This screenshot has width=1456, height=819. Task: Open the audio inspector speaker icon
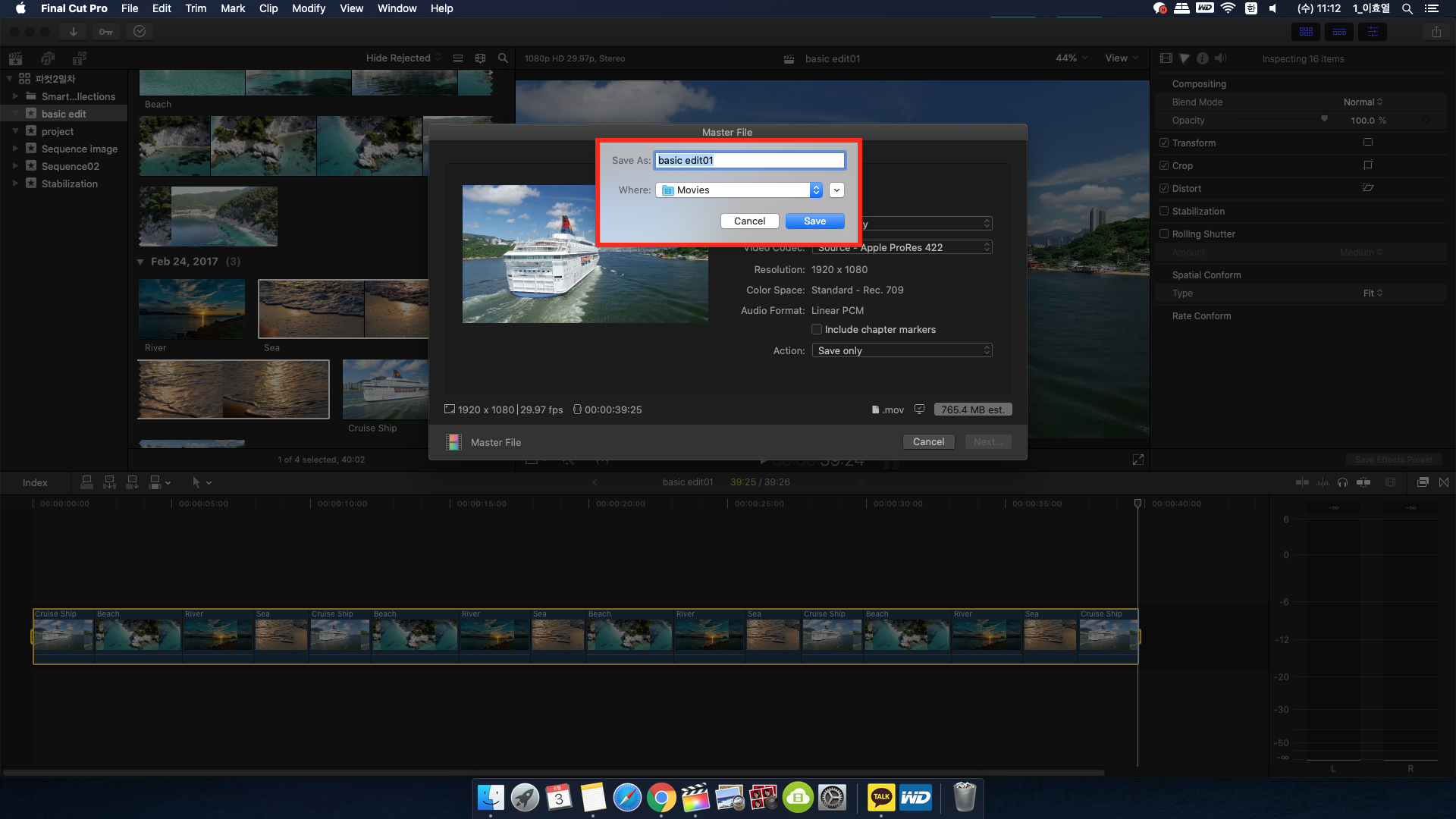[x=1220, y=58]
